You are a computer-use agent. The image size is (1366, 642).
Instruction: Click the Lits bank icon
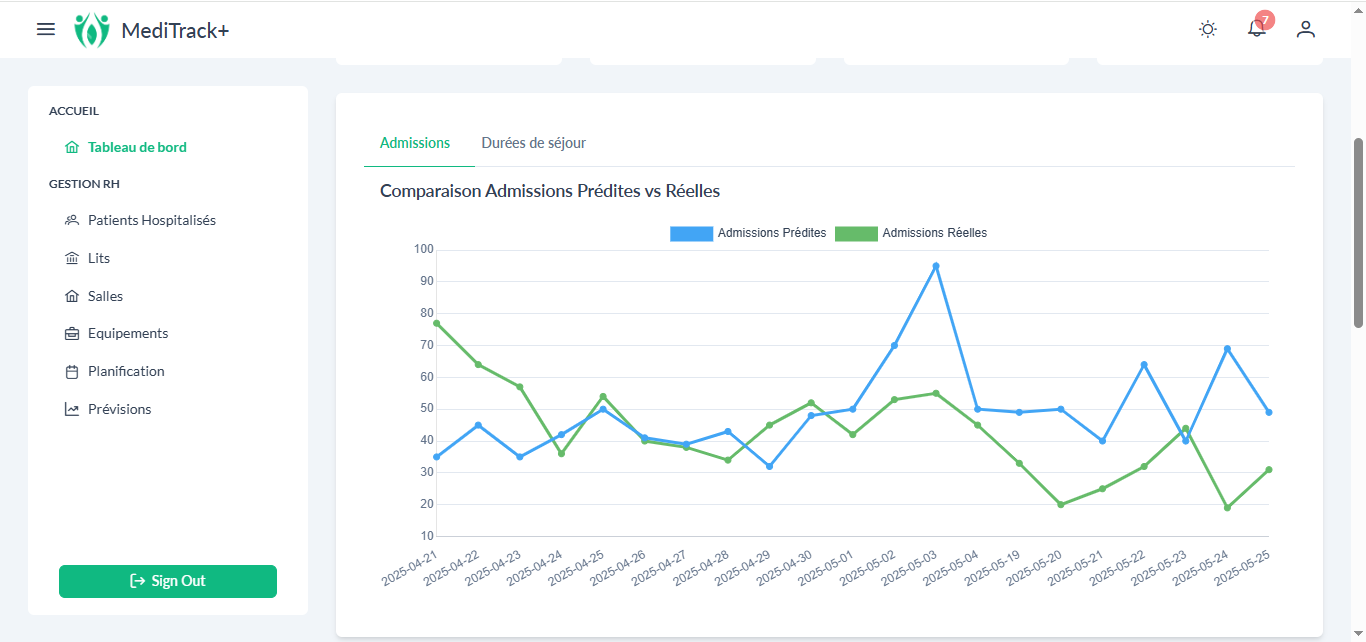pyautogui.click(x=71, y=258)
